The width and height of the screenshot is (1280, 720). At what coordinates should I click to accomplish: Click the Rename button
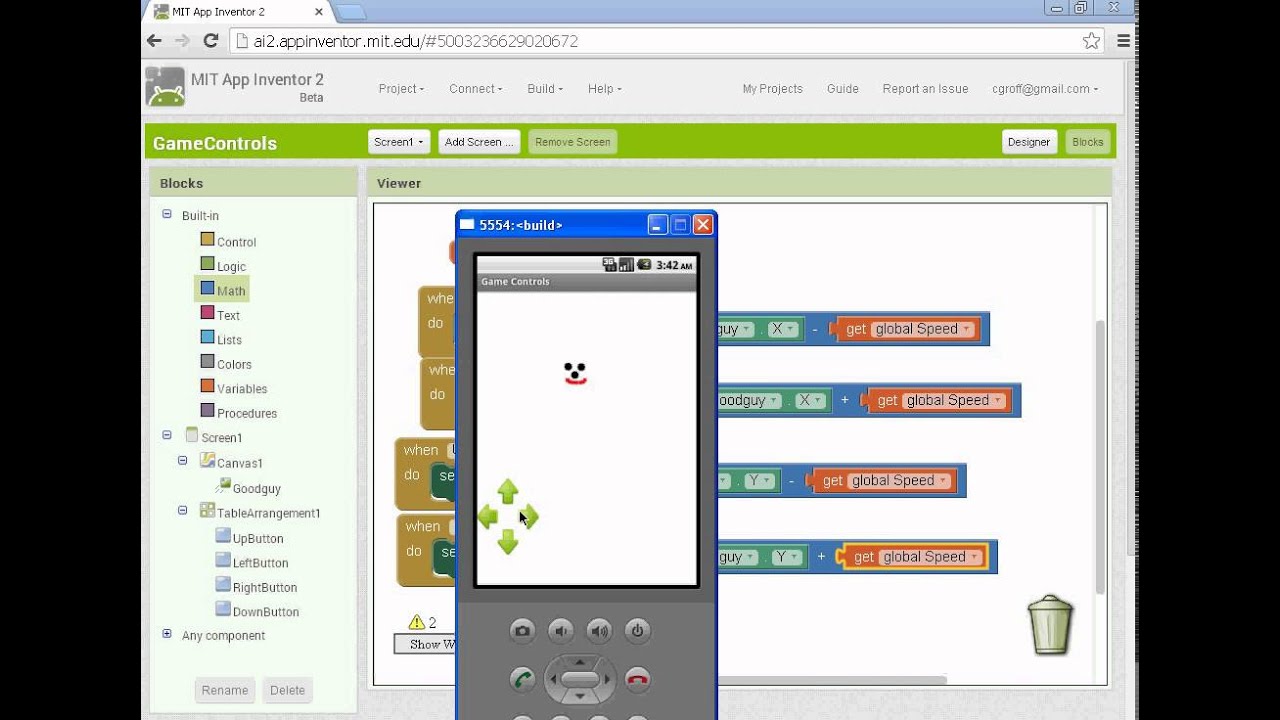coord(225,690)
